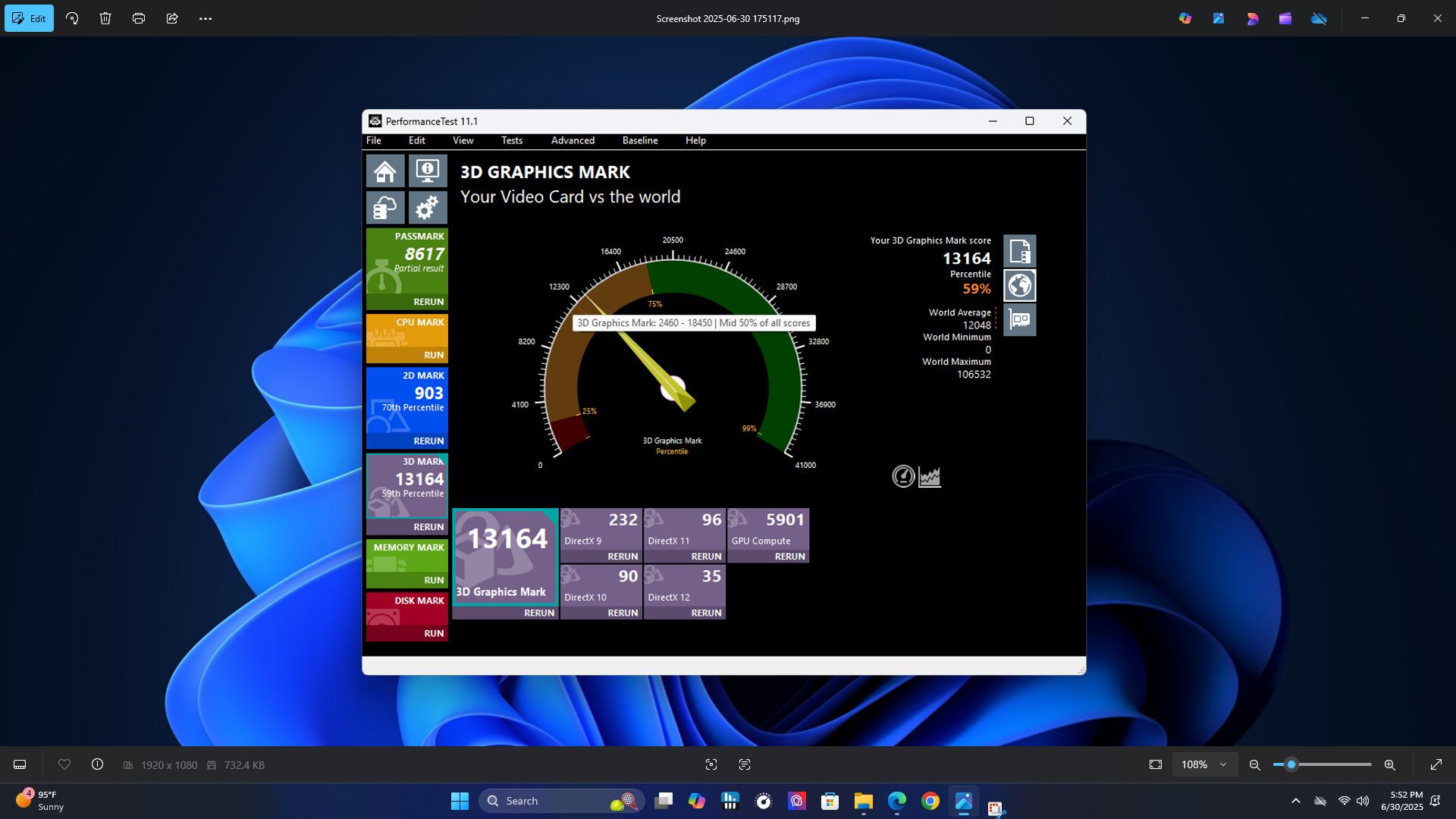Rerun the GPU Compute test
Viewport: 1456px width, 819px height.
pos(789,557)
